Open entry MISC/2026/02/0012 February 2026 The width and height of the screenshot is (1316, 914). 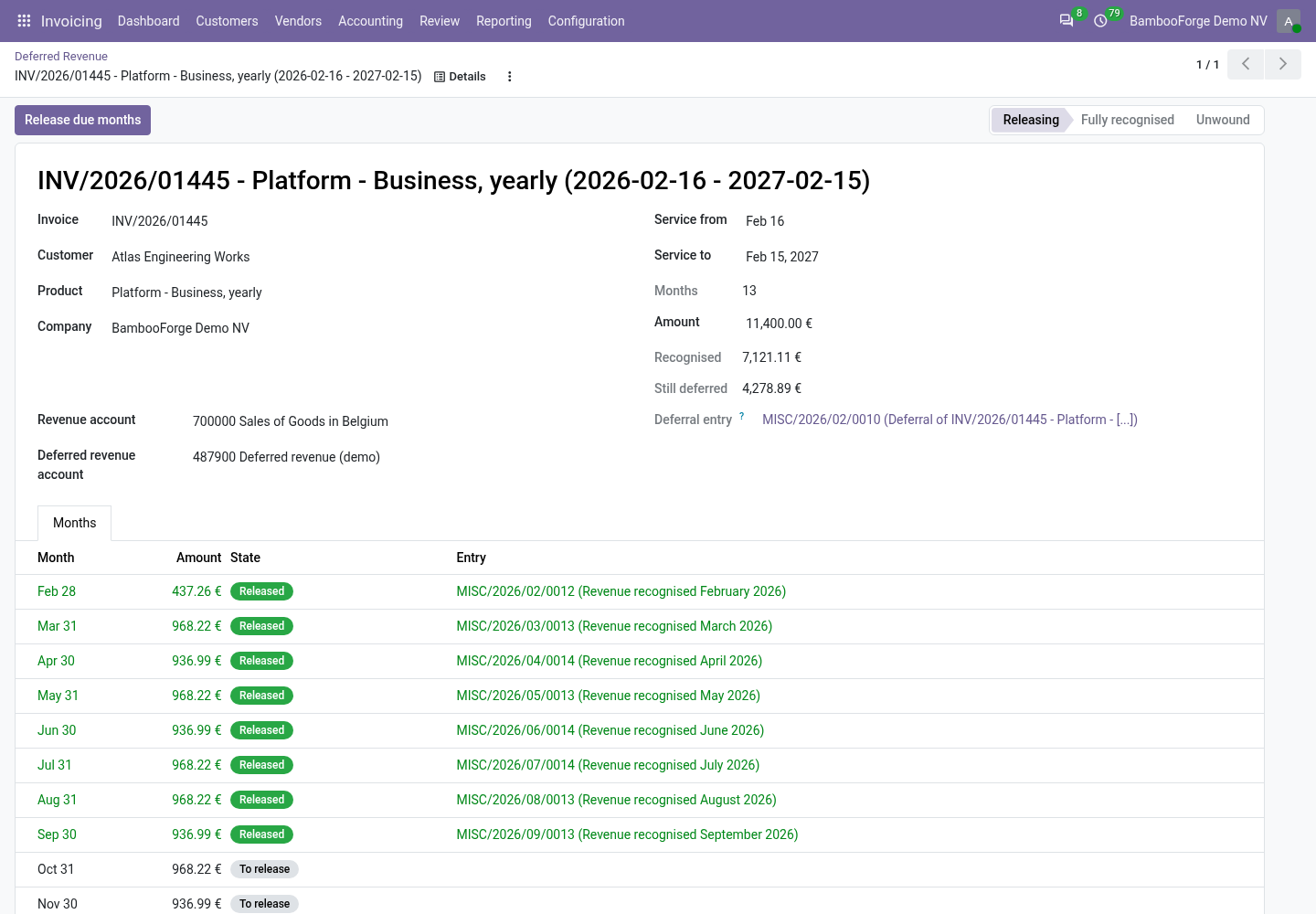coord(621,591)
